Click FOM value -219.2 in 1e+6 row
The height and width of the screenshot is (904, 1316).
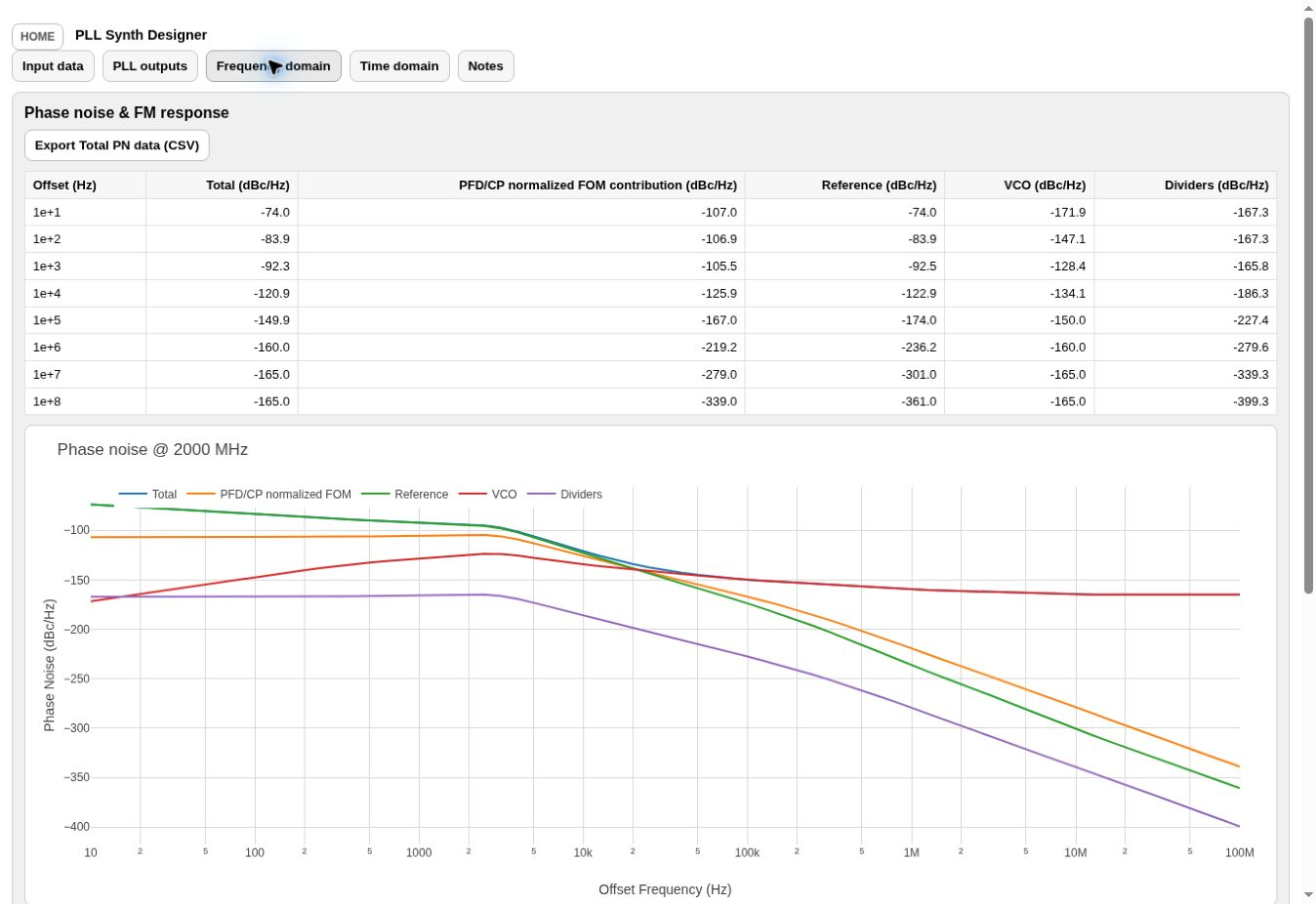[521, 348]
